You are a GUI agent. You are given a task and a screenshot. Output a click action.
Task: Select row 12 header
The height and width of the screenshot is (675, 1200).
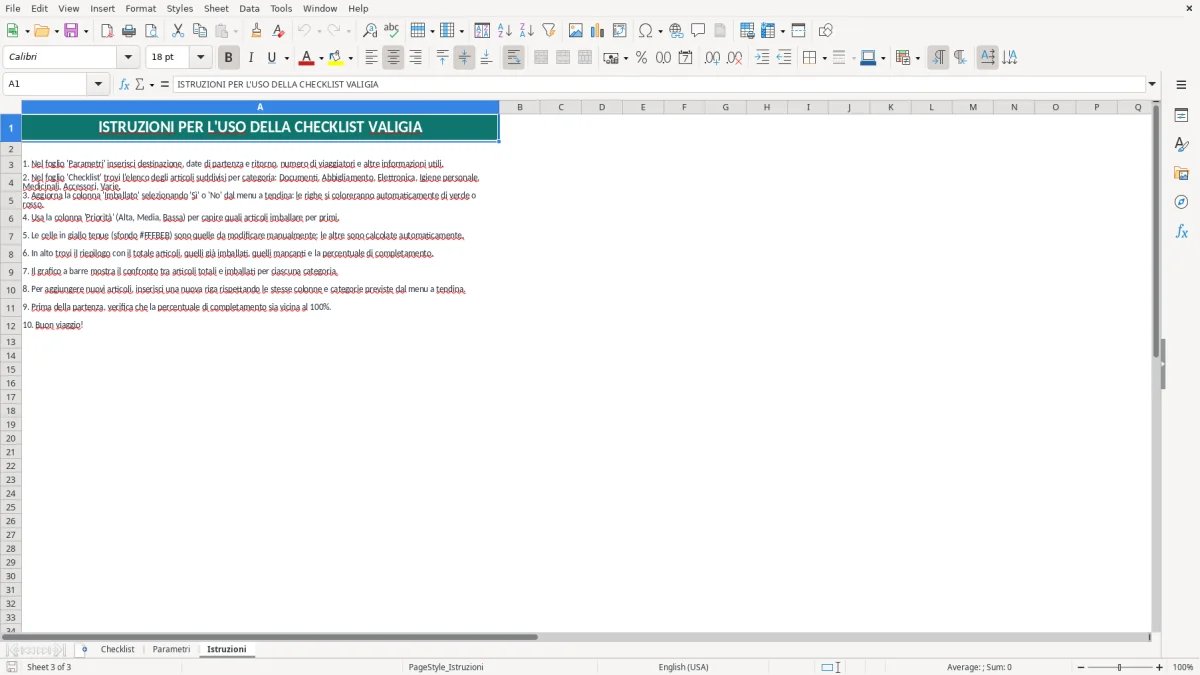(x=11, y=326)
